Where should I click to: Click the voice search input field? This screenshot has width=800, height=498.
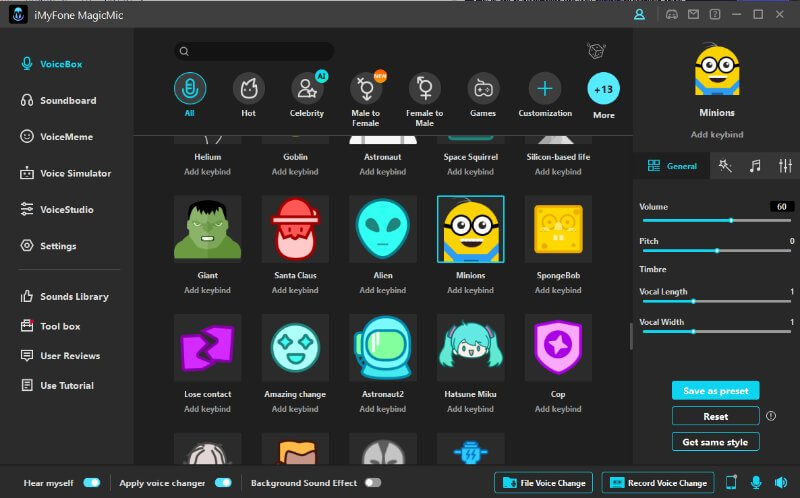click(x=254, y=51)
